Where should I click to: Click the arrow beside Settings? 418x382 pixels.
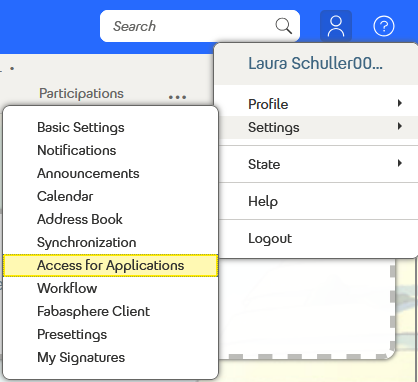coord(400,126)
